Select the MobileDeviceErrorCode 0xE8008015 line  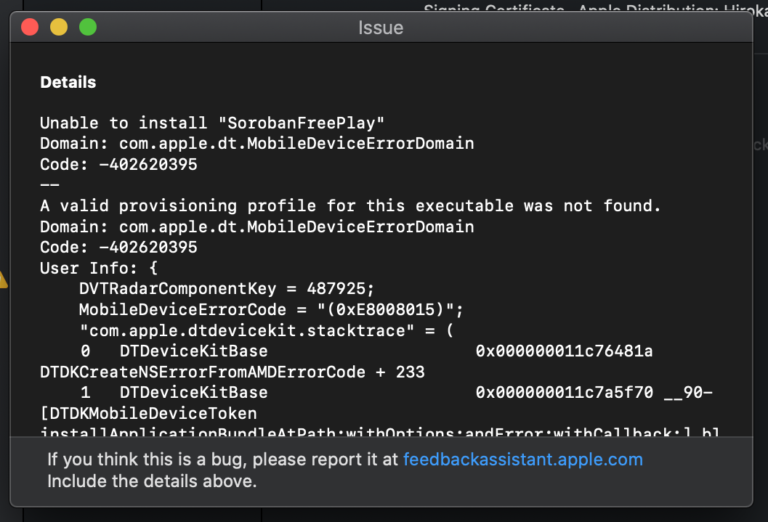[271, 310]
